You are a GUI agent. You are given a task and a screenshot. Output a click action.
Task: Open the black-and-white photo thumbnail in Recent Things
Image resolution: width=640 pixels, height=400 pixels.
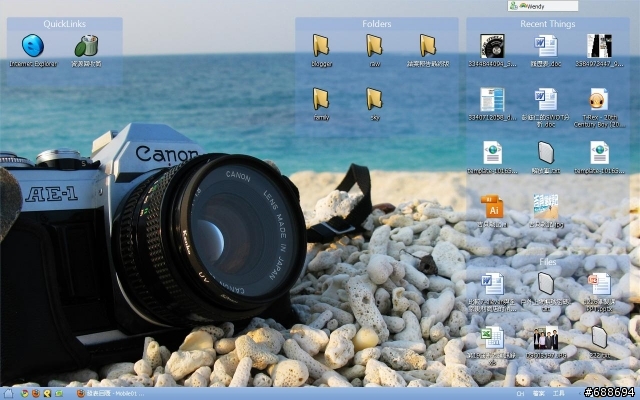point(598,46)
